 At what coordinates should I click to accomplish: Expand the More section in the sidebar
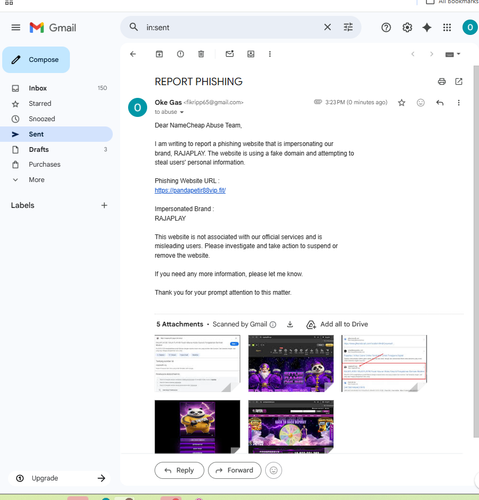pyautogui.click(x=36, y=180)
